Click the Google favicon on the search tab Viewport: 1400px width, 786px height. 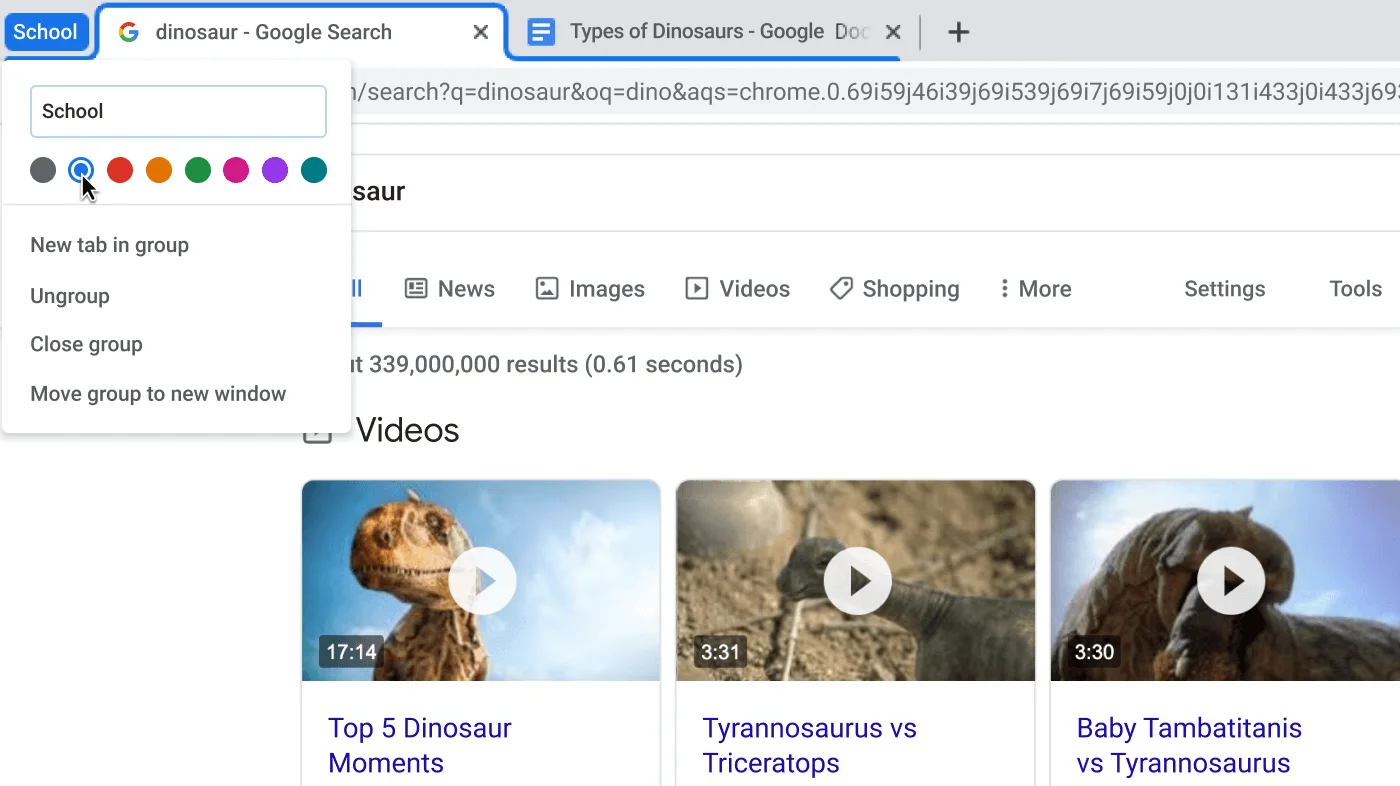point(128,31)
